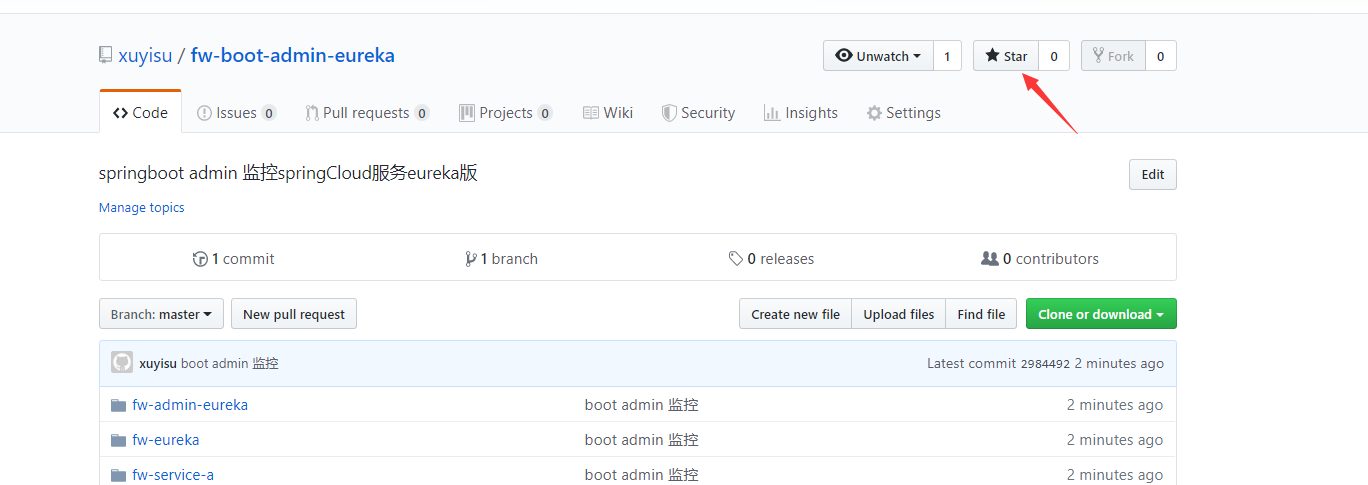Open the fw-boot-admin-eureka repository link

click(293, 55)
